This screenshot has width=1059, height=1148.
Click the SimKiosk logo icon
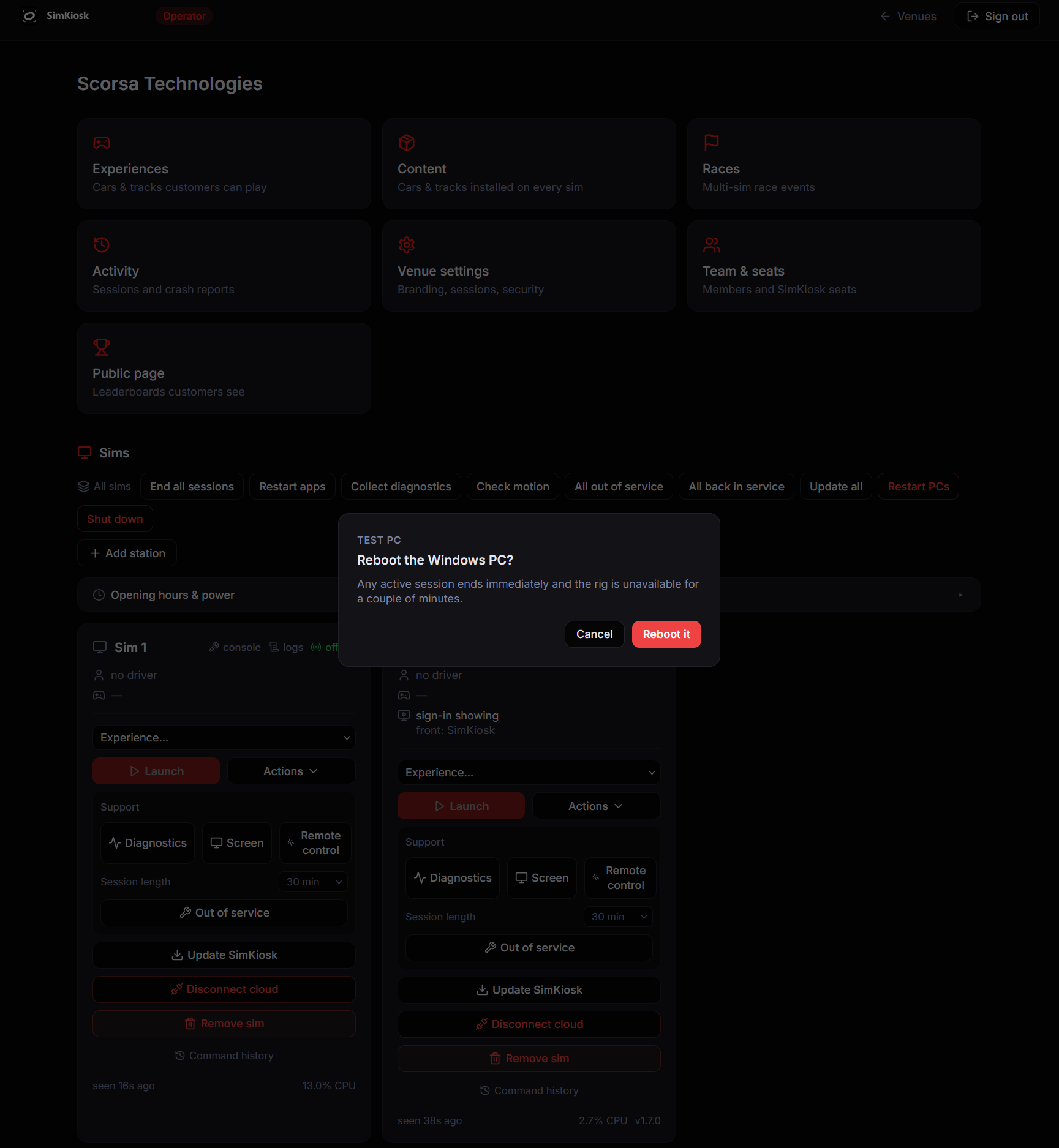pyautogui.click(x=29, y=16)
